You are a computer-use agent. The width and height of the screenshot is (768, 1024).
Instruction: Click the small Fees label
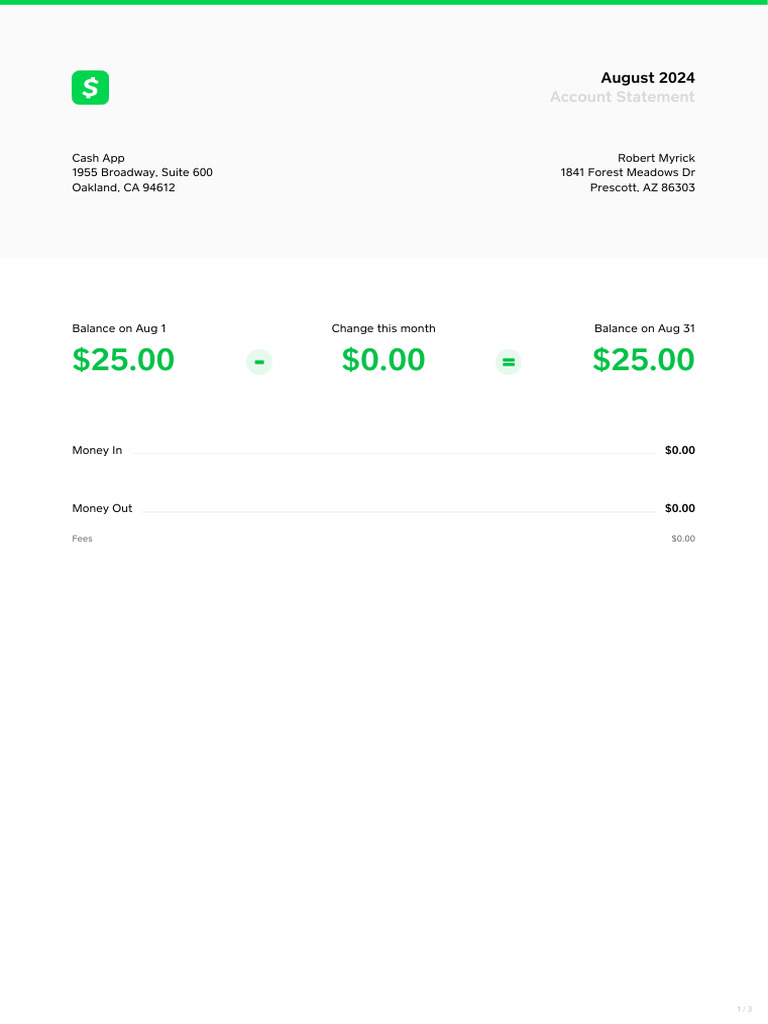coord(82,539)
